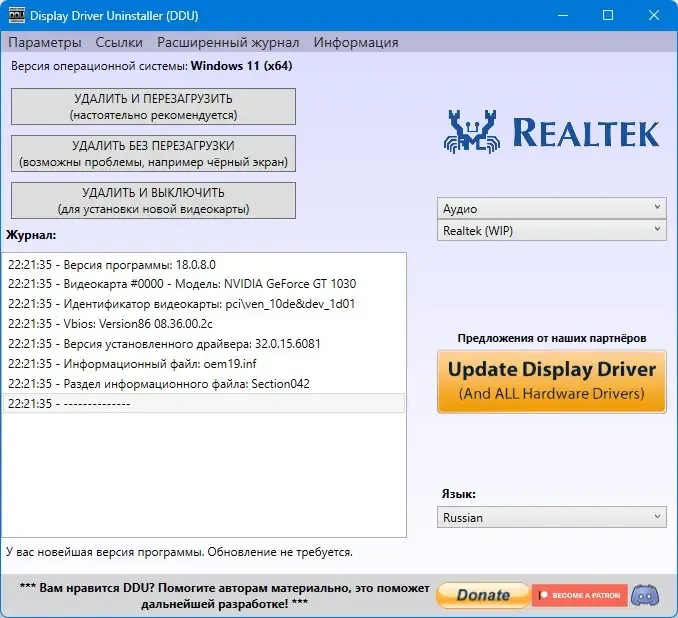Viewport: 678px width, 618px height.
Task: Click the Become a Patron badge
Action: [x=579, y=596]
